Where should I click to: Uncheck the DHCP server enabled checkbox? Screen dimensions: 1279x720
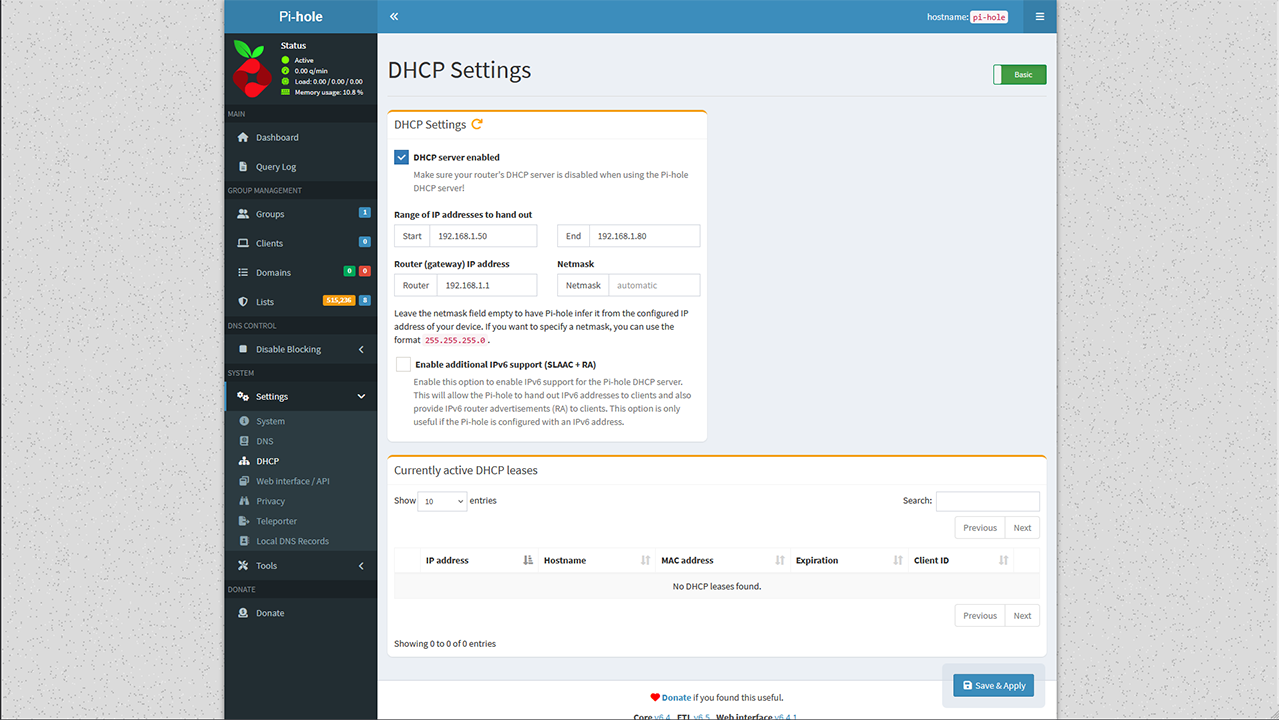point(402,157)
